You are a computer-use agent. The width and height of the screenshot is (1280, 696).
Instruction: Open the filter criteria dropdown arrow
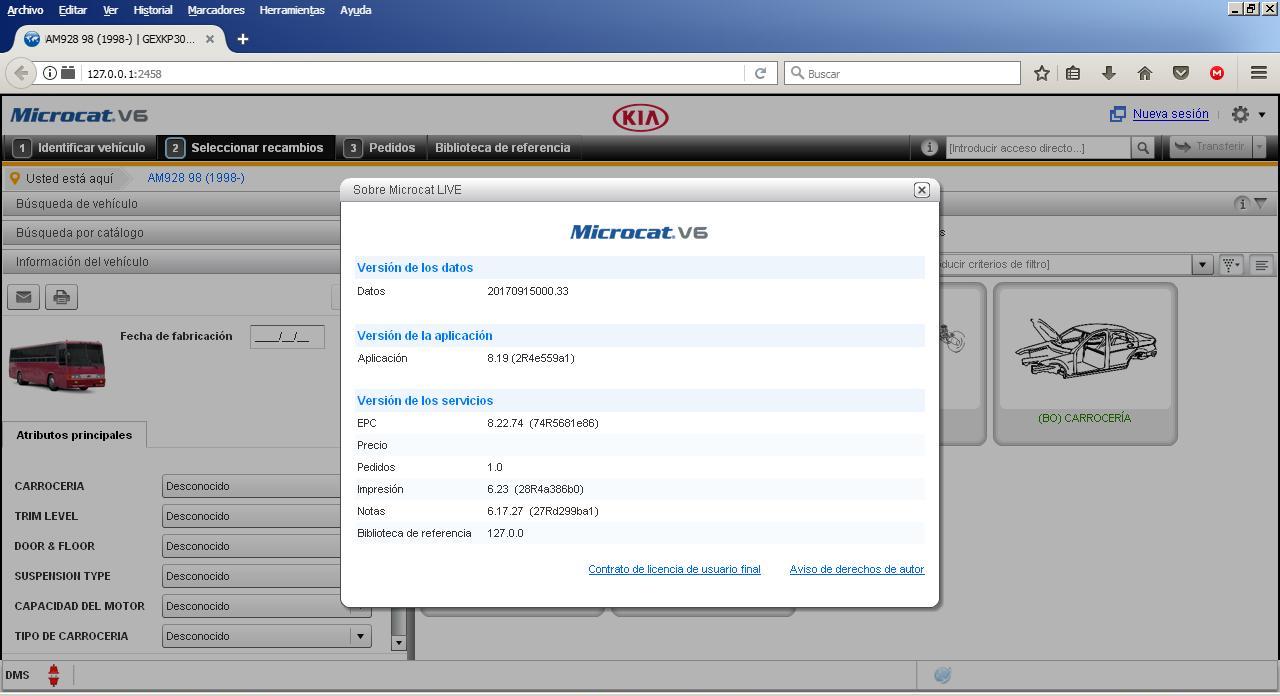coord(1202,265)
